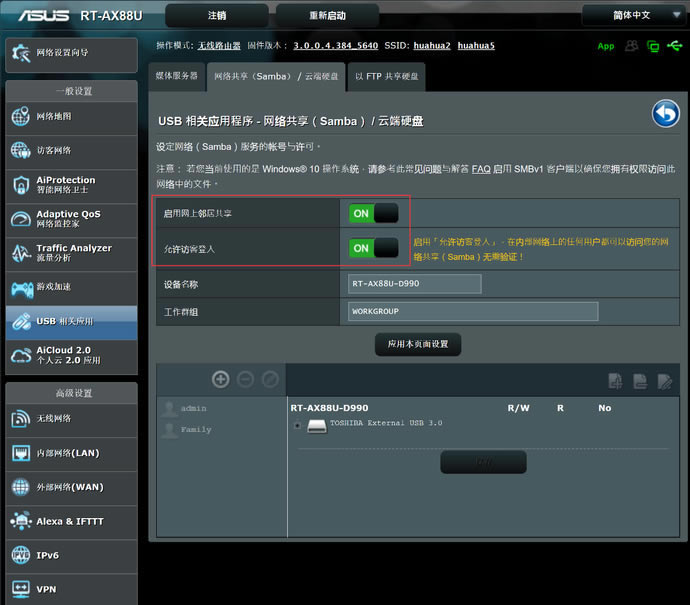Select the admin user account

tap(194, 408)
